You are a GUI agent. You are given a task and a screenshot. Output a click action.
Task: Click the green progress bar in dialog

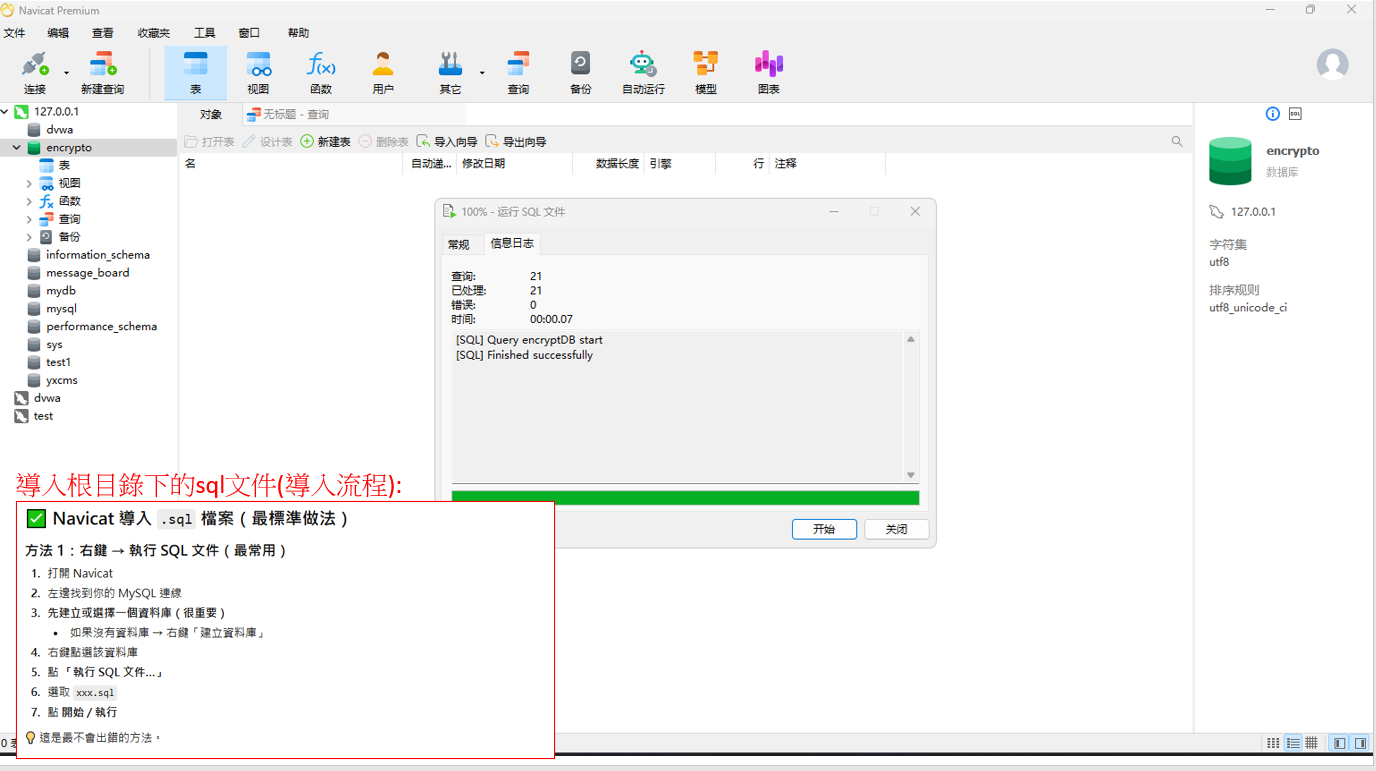coord(685,498)
